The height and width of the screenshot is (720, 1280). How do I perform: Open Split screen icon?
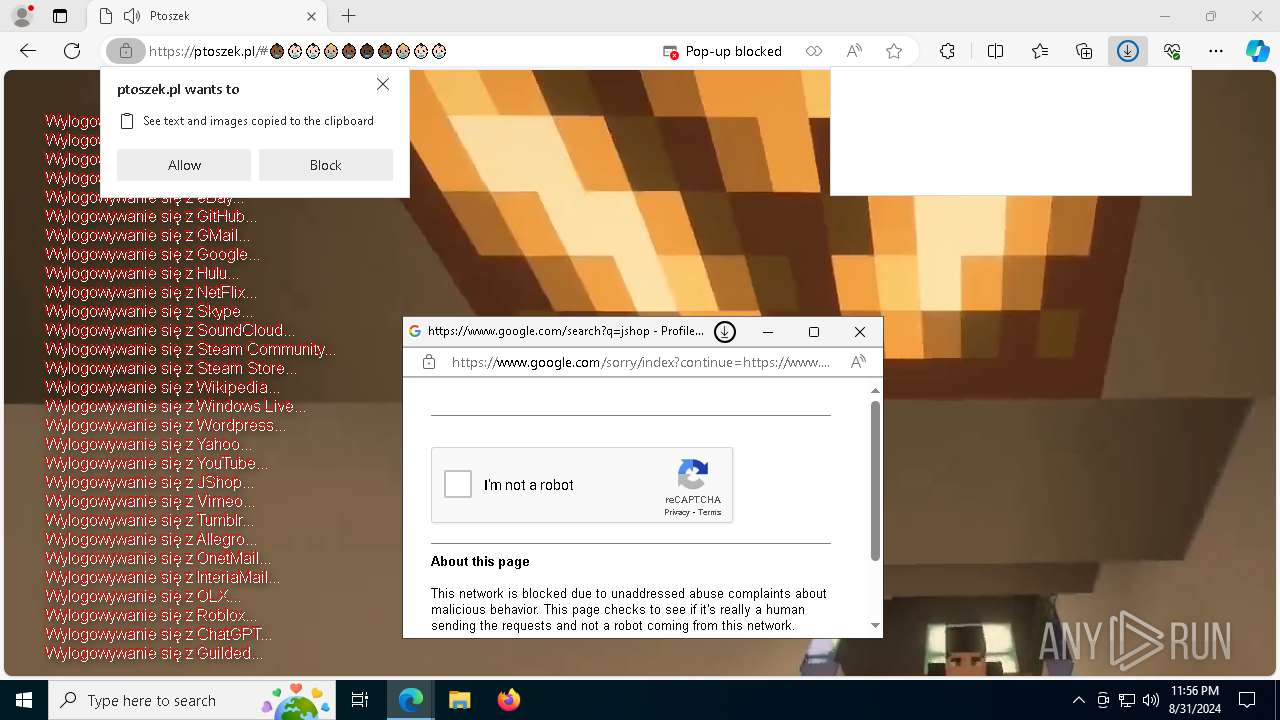pos(995,51)
